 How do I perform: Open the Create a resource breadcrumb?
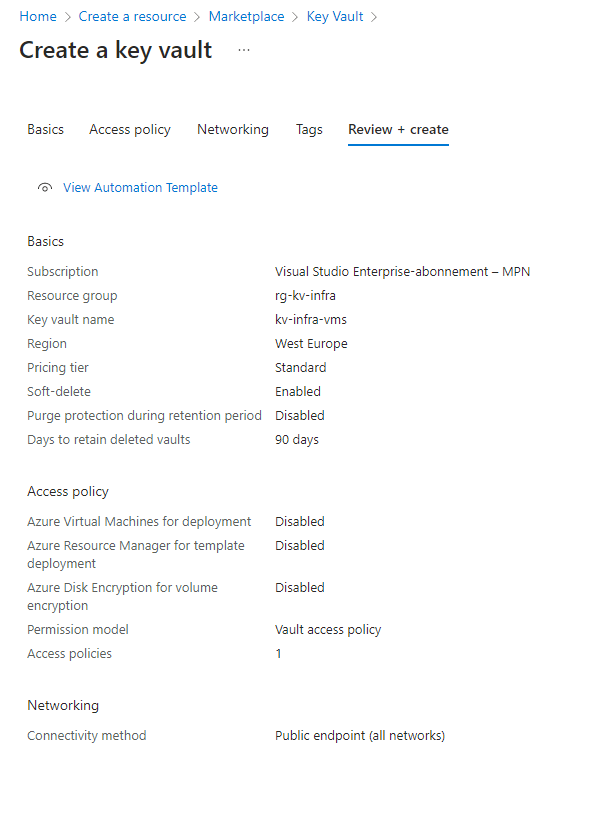point(132,16)
